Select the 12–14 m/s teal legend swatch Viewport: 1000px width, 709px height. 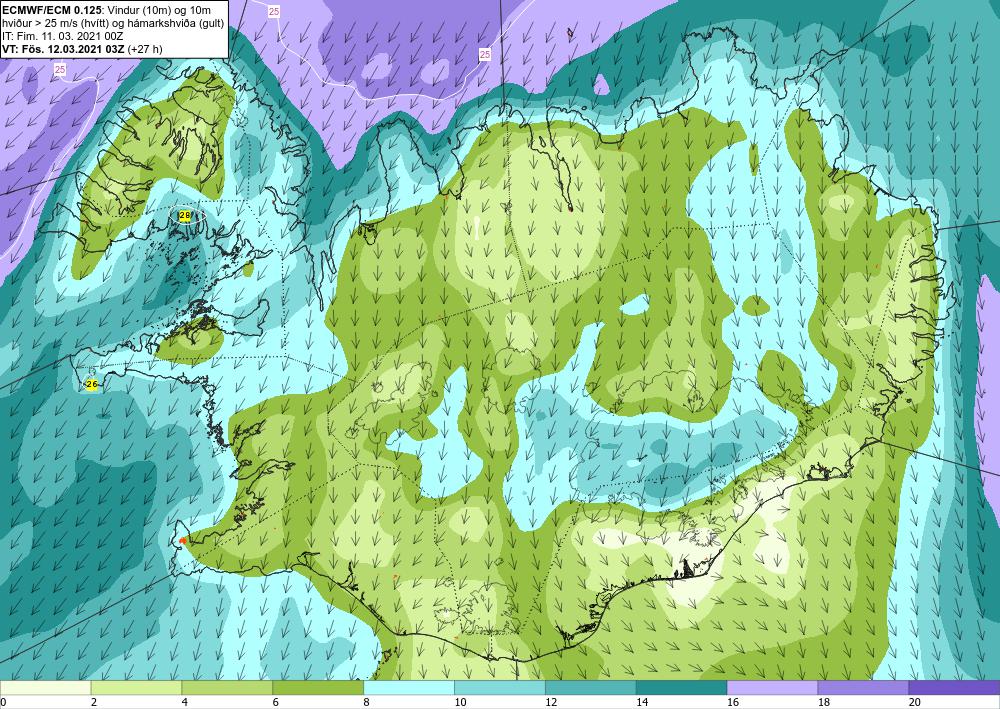click(591, 688)
